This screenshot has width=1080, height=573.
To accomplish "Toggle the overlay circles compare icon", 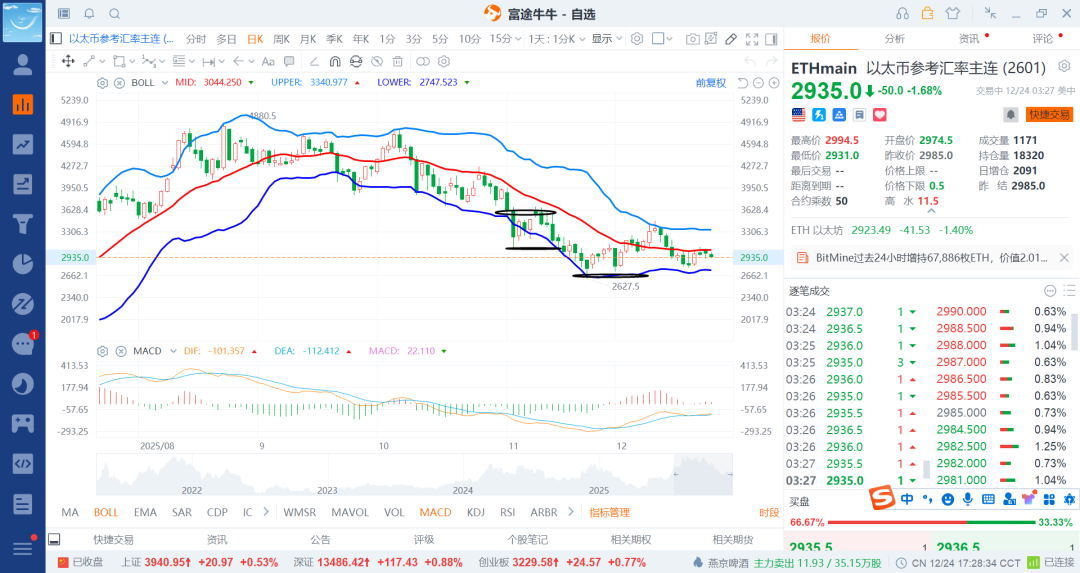I will (x=423, y=61).
